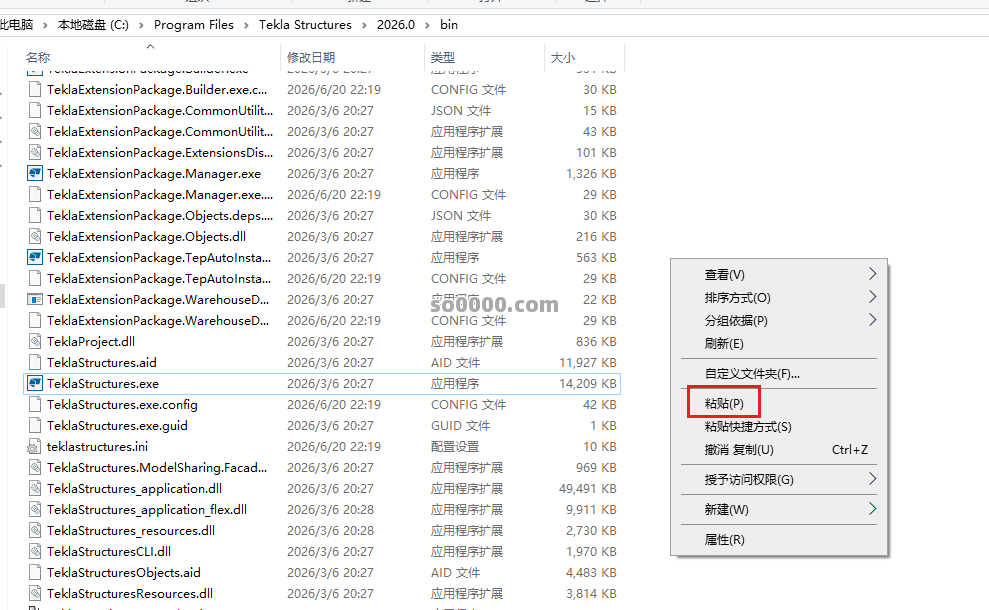Click the teklastructures.ini settings file icon
This screenshot has width=989, height=610.
[35, 447]
